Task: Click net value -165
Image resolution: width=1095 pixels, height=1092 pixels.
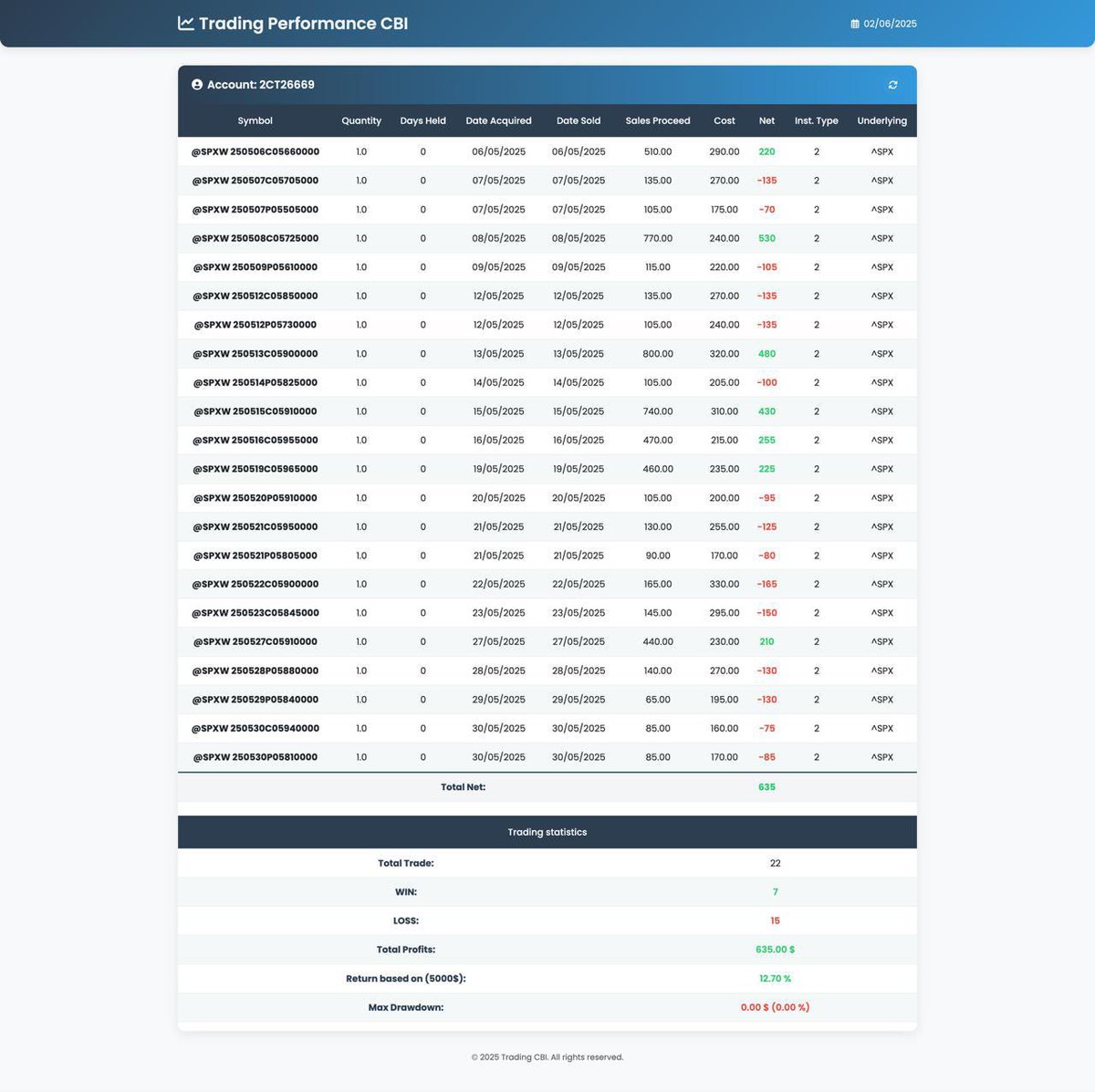Action: click(766, 584)
